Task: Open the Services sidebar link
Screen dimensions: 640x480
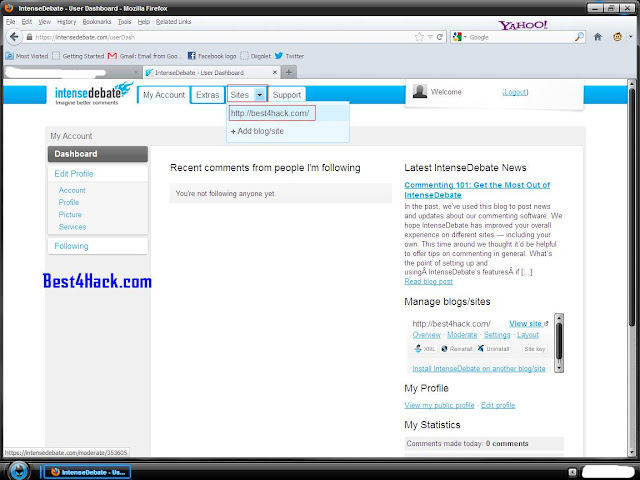Action: coord(72,227)
